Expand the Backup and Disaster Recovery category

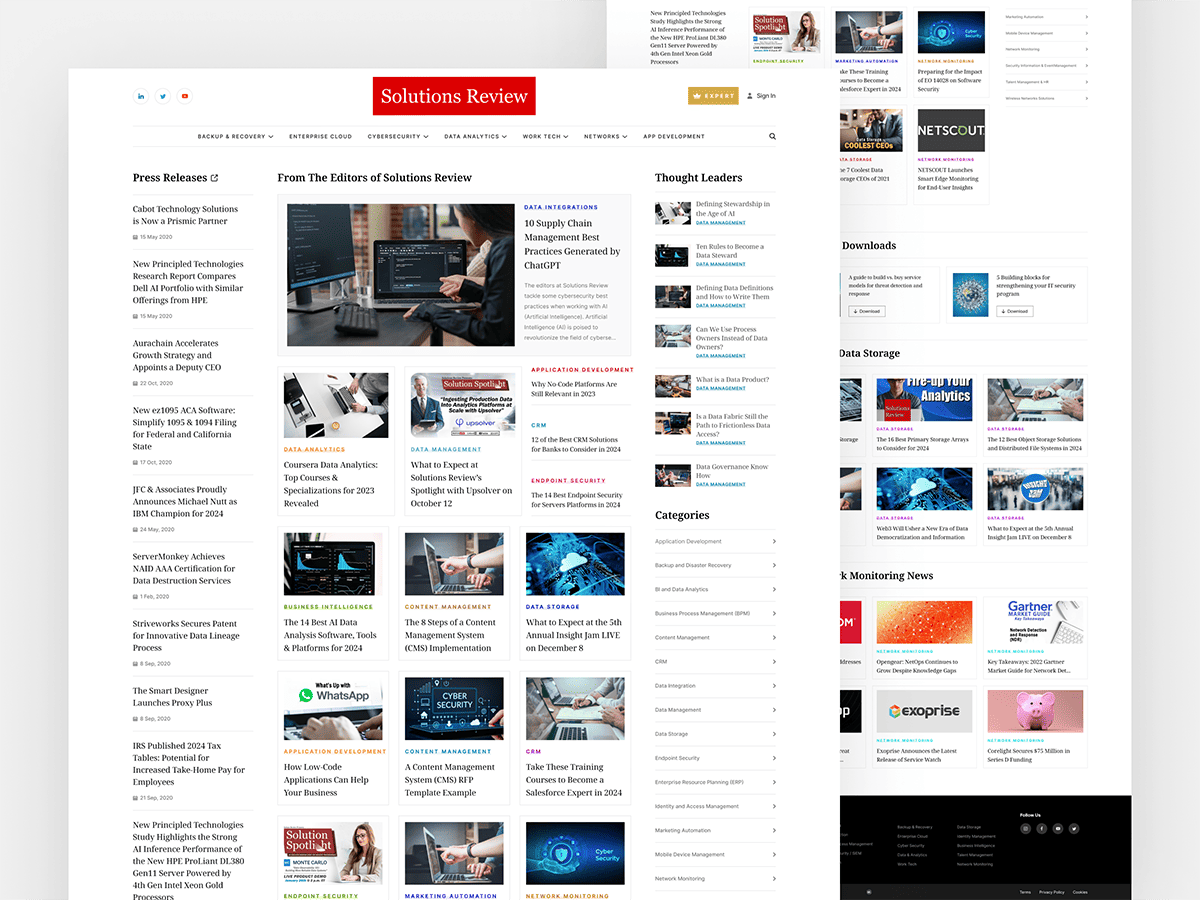pyautogui.click(x=715, y=565)
